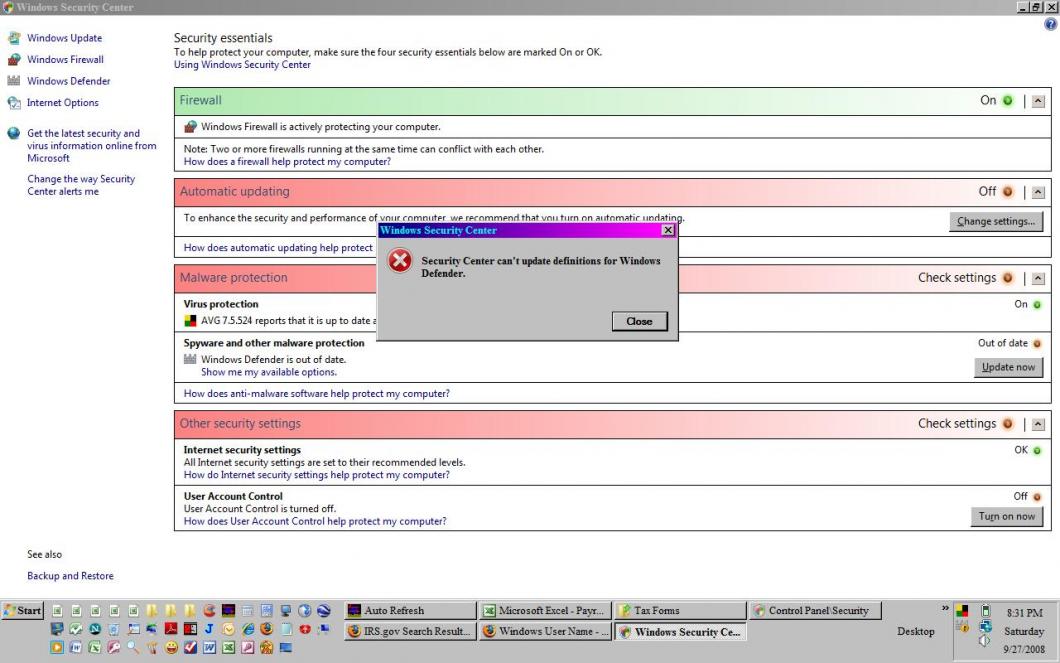Click the blue letter J quick launch icon
Image resolution: width=1060 pixels, height=663 pixels.
[209, 629]
